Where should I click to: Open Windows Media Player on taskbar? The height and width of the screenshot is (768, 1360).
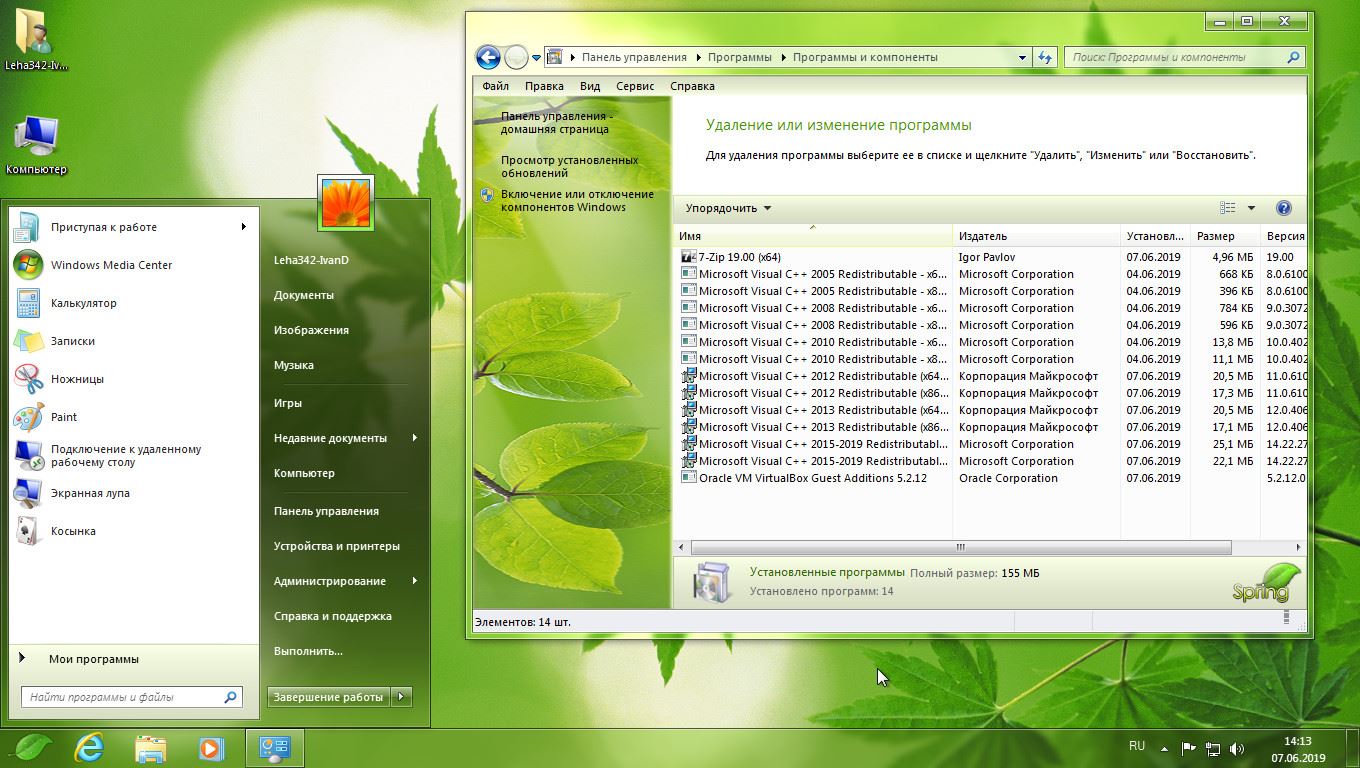(211, 747)
